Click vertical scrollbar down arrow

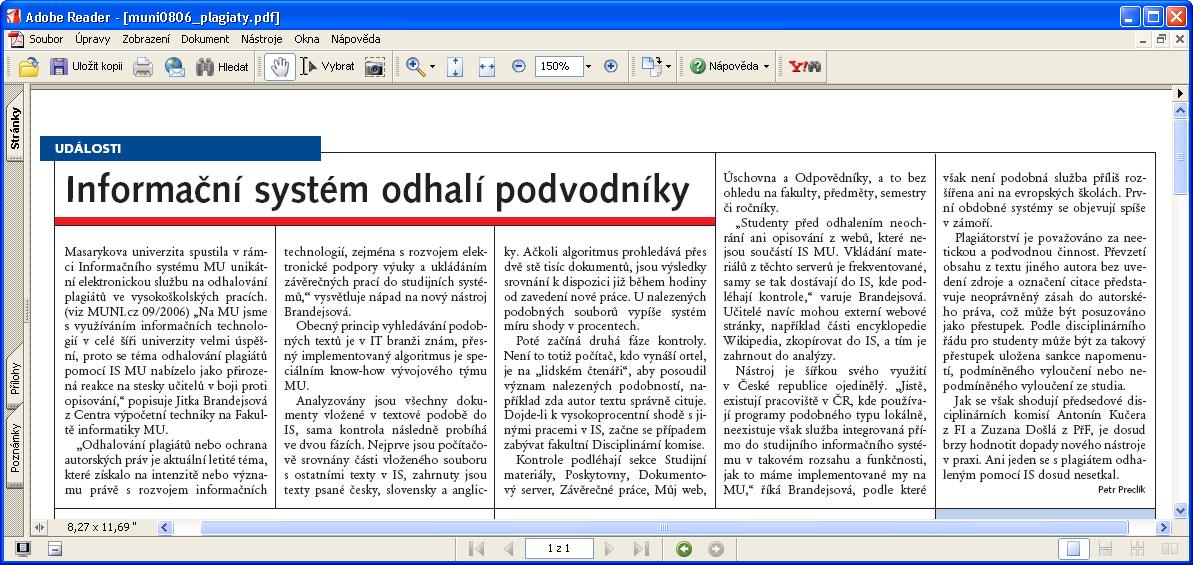(x=1181, y=509)
